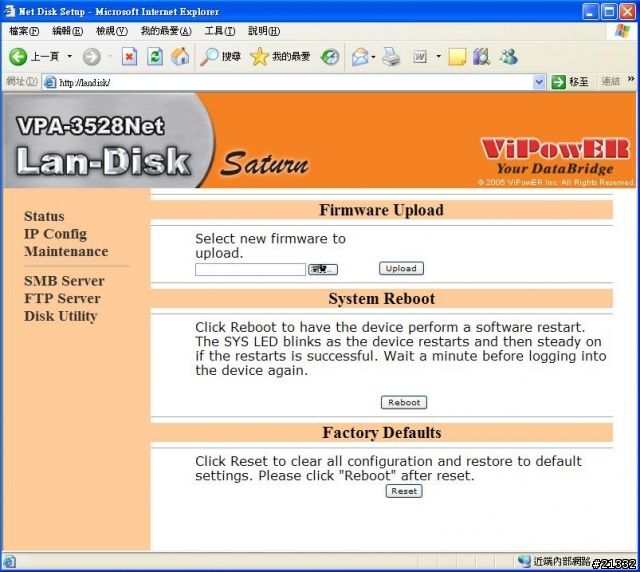Open the yellow Discuss note icon
The height and width of the screenshot is (572, 640).
pos(456,57)
